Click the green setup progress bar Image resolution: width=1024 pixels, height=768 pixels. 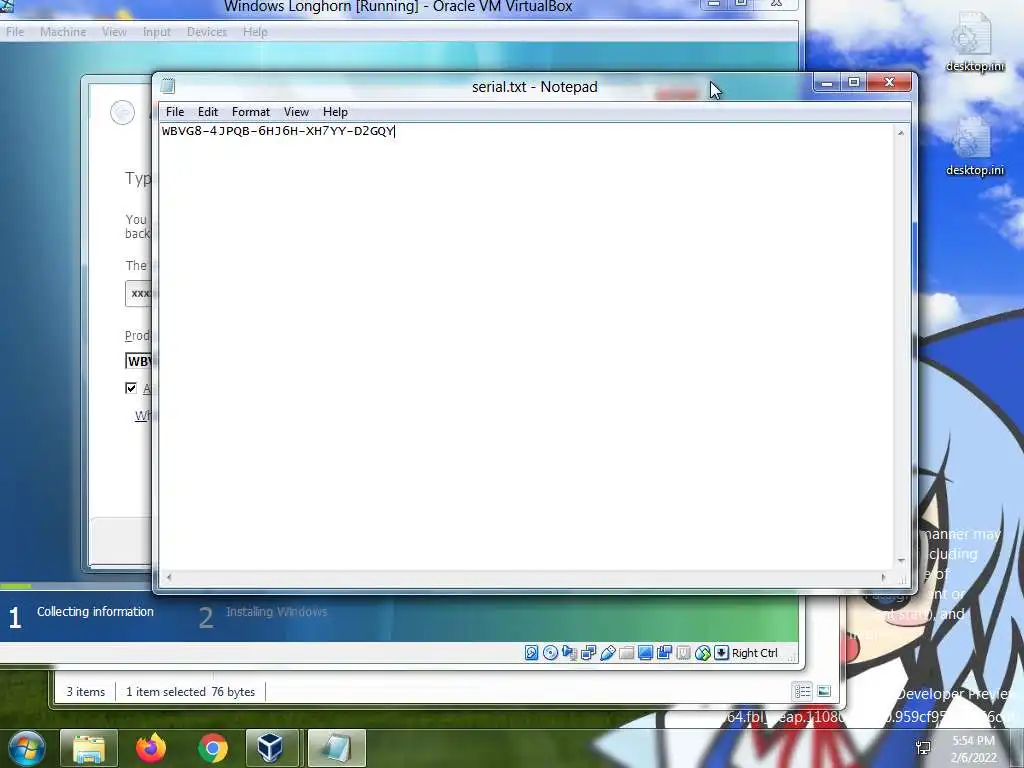click(x=16, y=586)
